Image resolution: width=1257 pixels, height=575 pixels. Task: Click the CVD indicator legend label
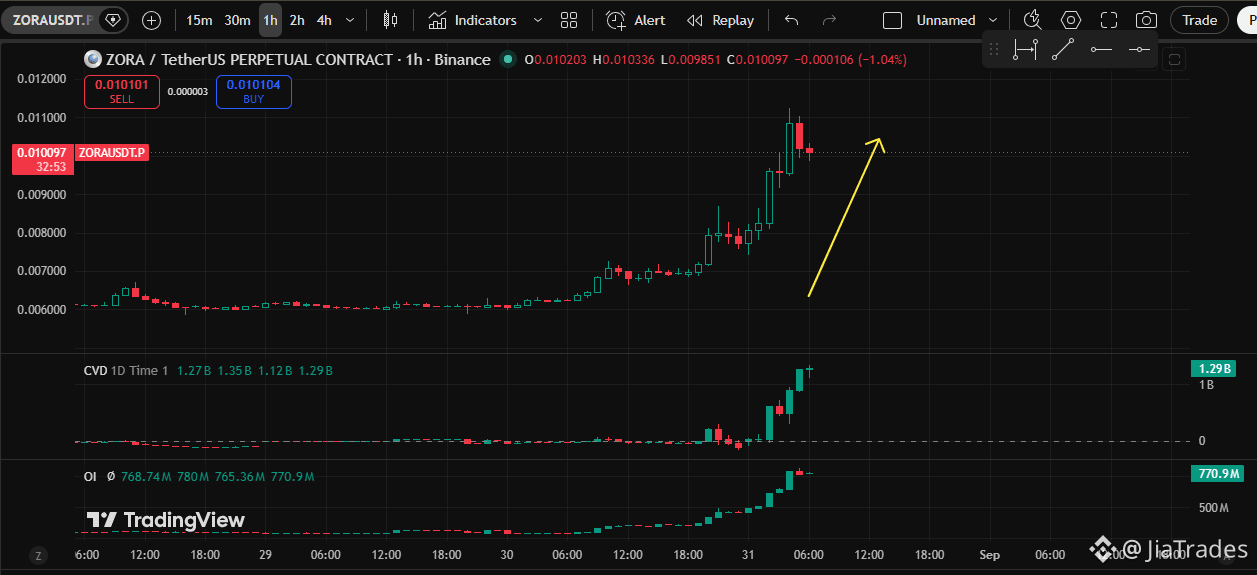pos(95,371)
